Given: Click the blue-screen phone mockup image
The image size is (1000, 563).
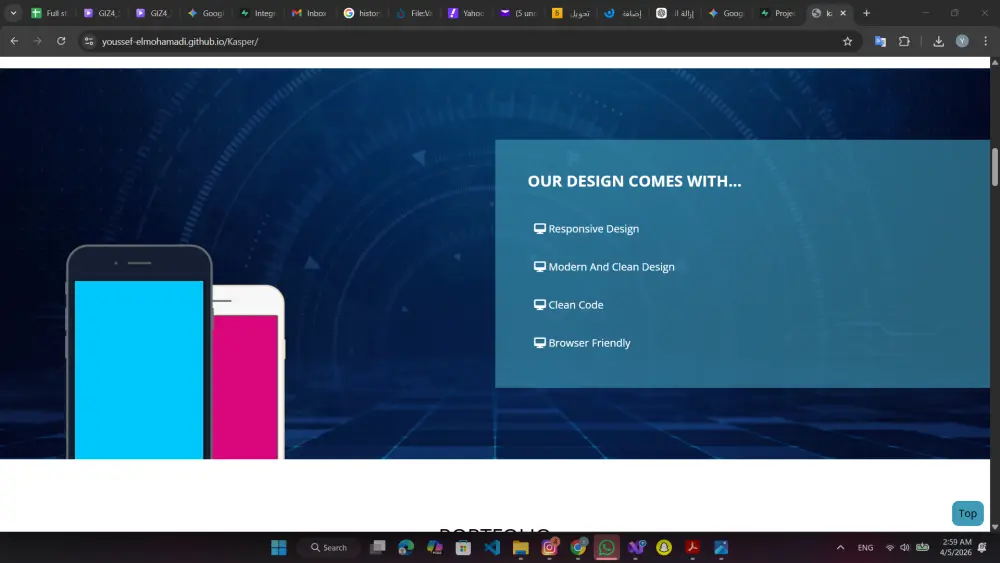Looking at the screenshot, I should tap(139, 352).
